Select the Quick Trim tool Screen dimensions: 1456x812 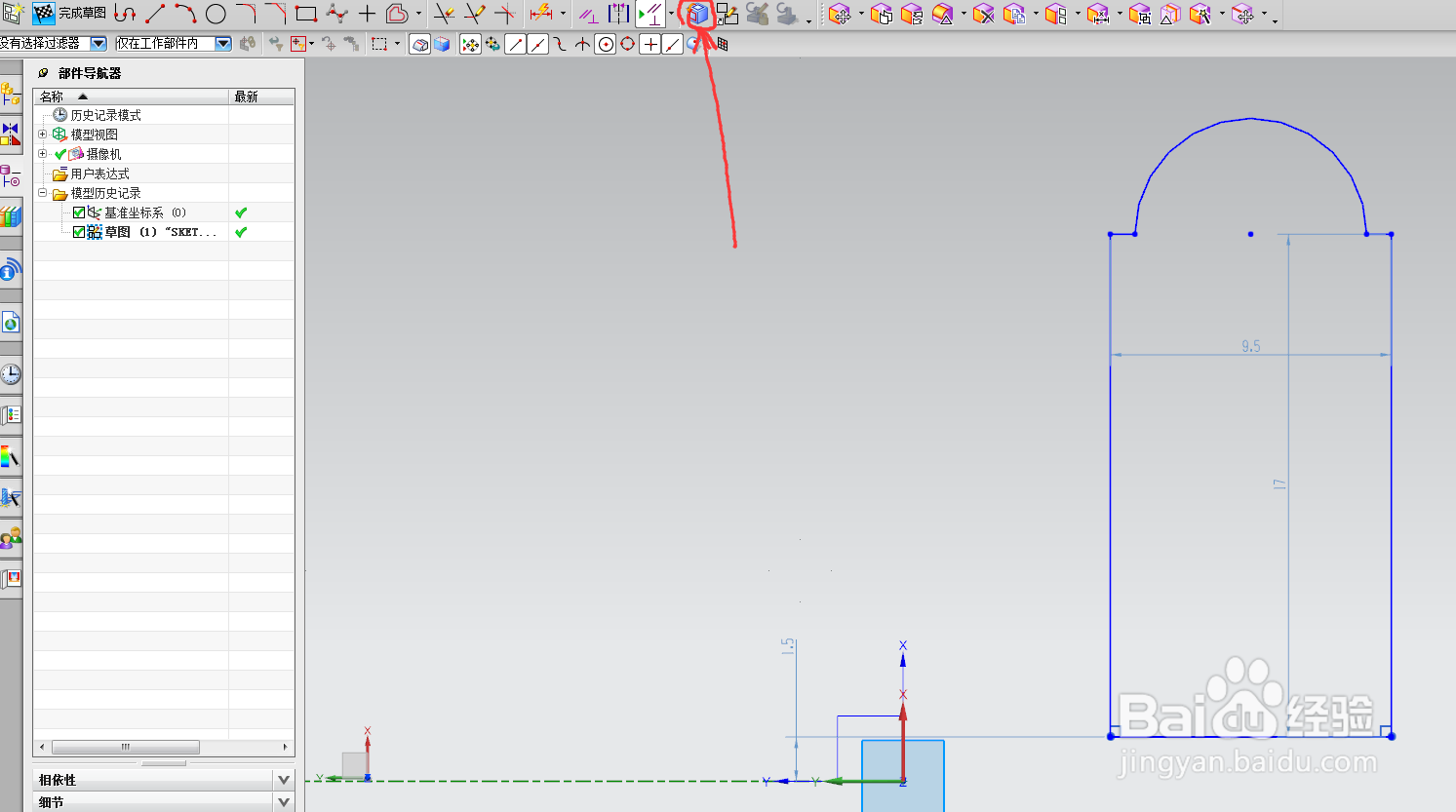tap(444, 14)
